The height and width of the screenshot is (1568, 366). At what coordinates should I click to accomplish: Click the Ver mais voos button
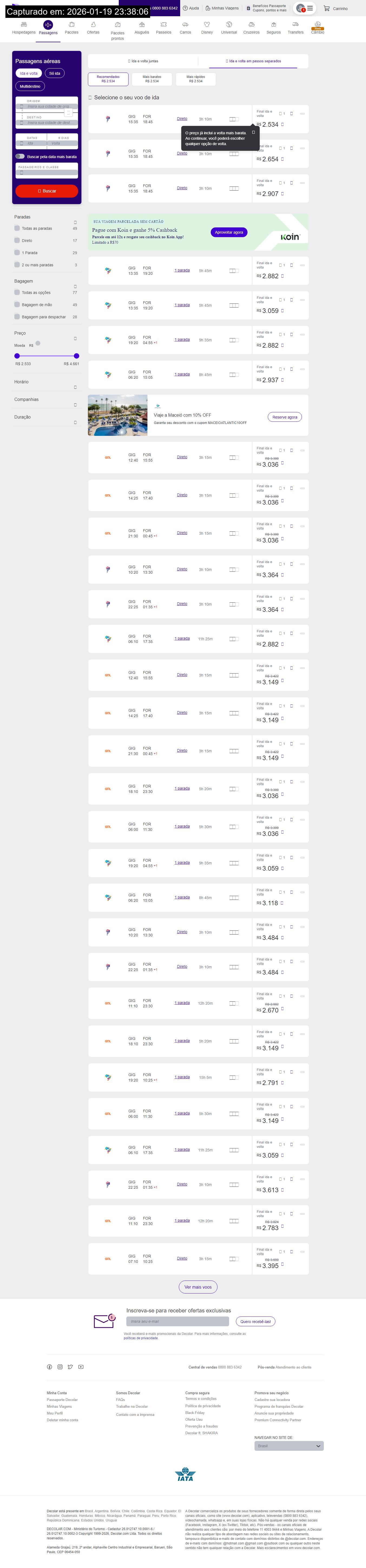pyautogui.click(x=197, y=1287)
